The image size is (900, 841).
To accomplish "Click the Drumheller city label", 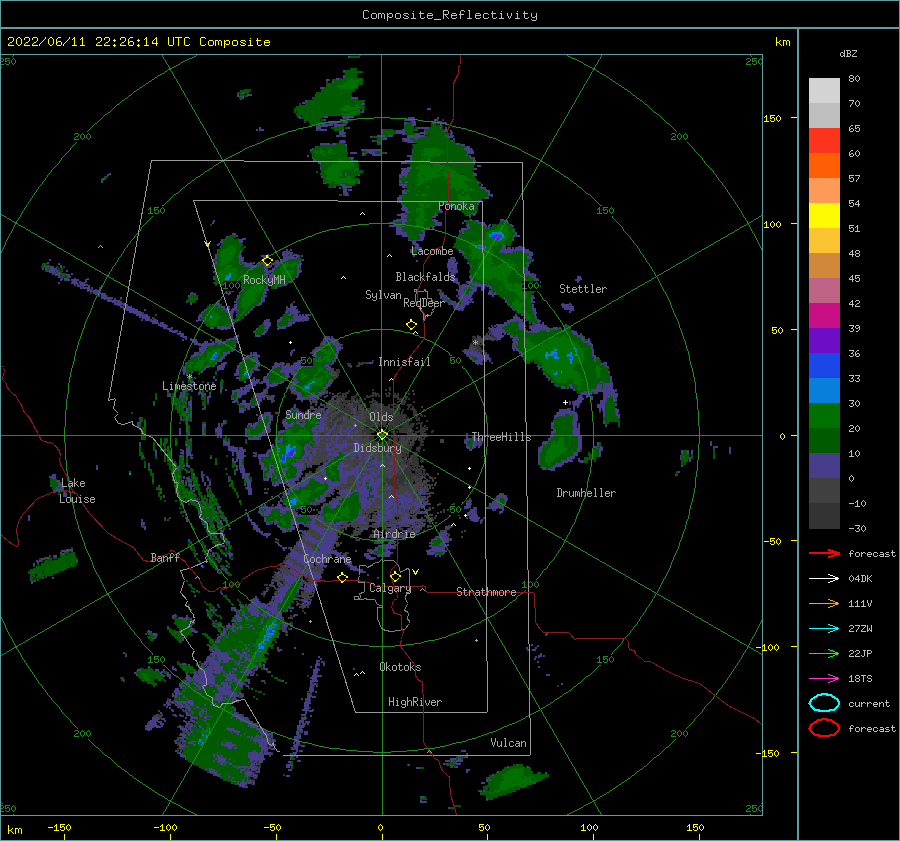I will pyautogui.click(x=586, y=493).
